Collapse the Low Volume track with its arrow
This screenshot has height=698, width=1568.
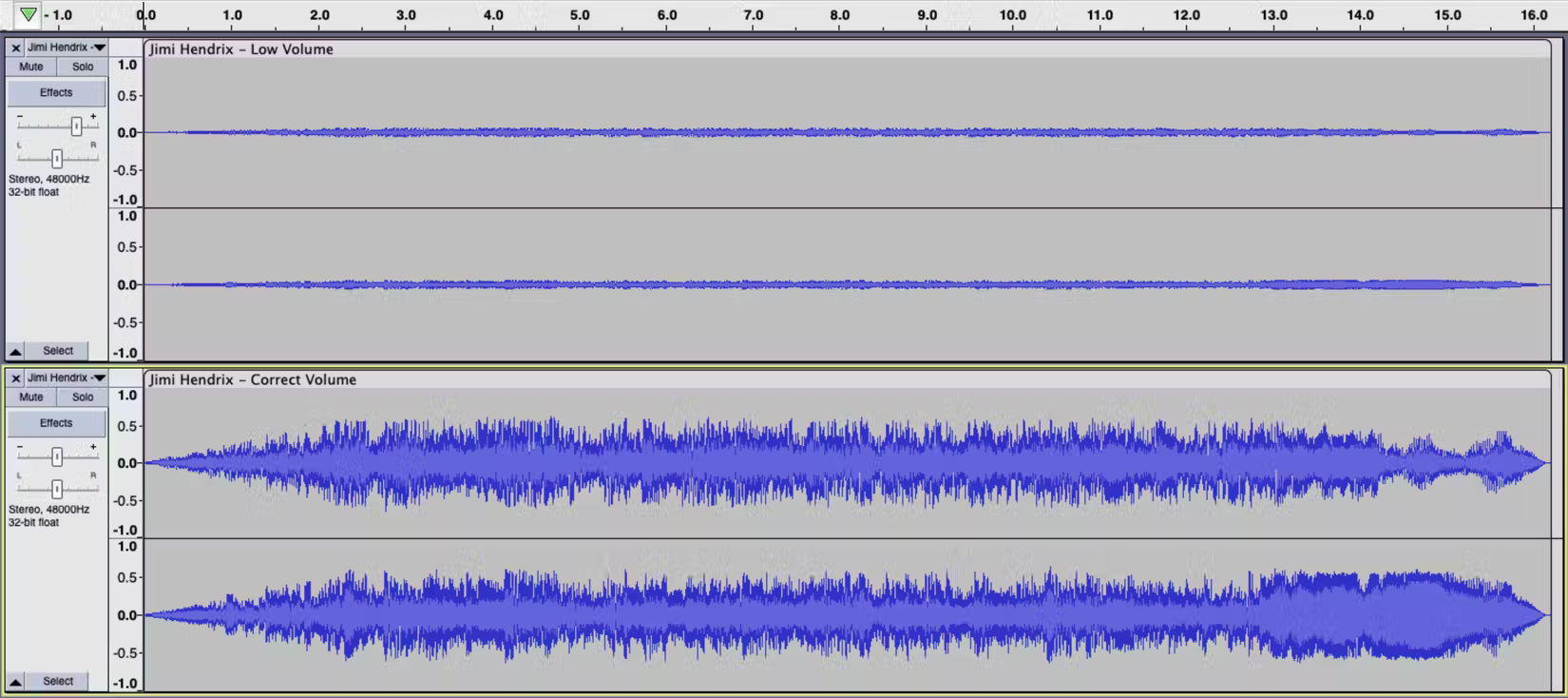(15, 351)
